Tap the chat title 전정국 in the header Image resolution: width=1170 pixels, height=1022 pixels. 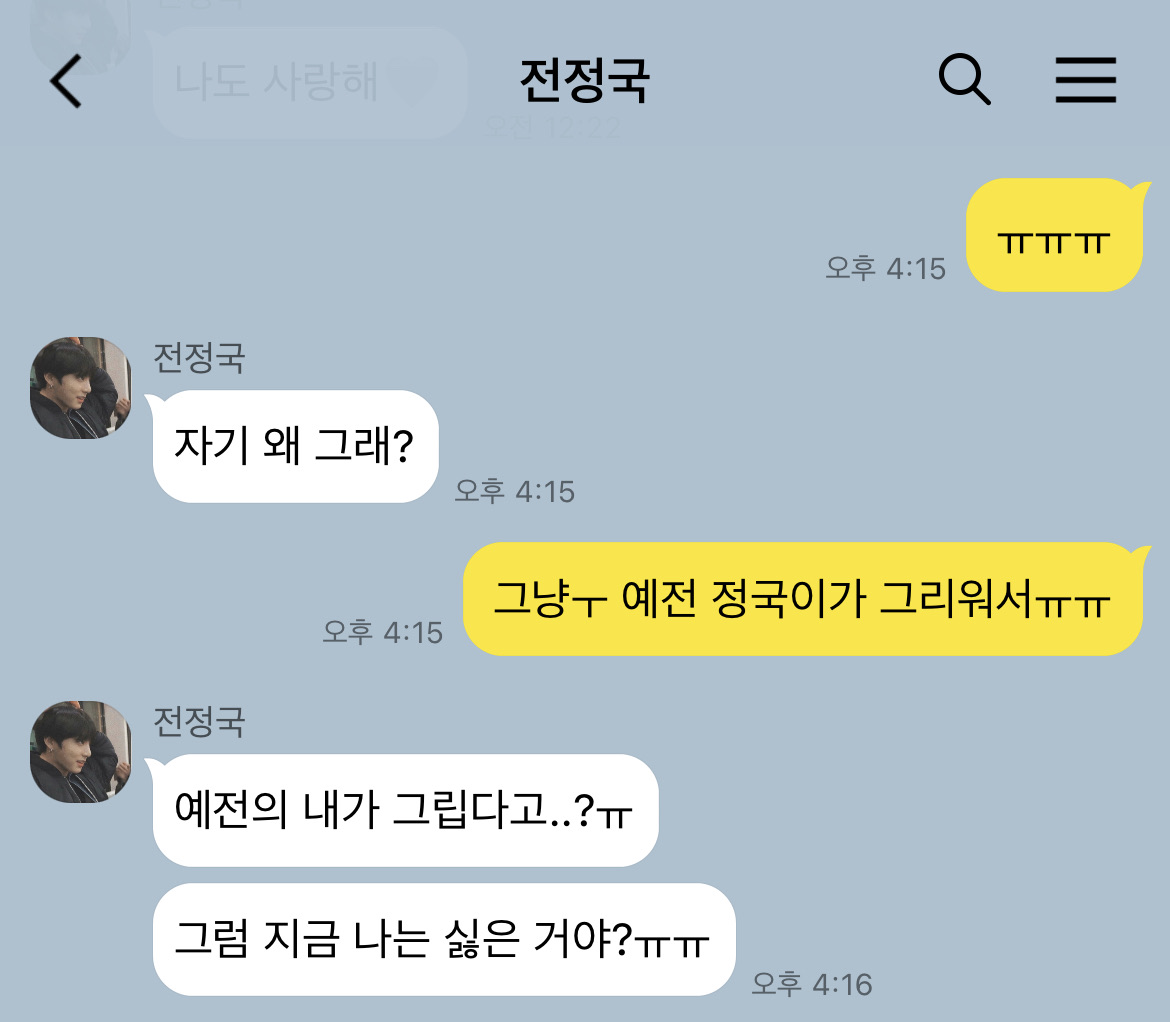584,81
